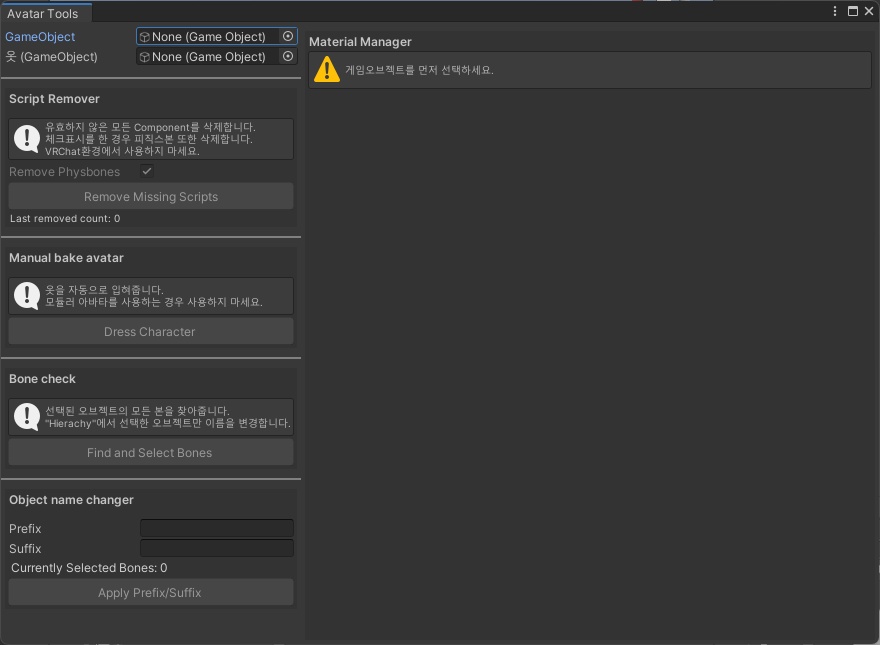Click Find and Select Bones

pos(150,452)
